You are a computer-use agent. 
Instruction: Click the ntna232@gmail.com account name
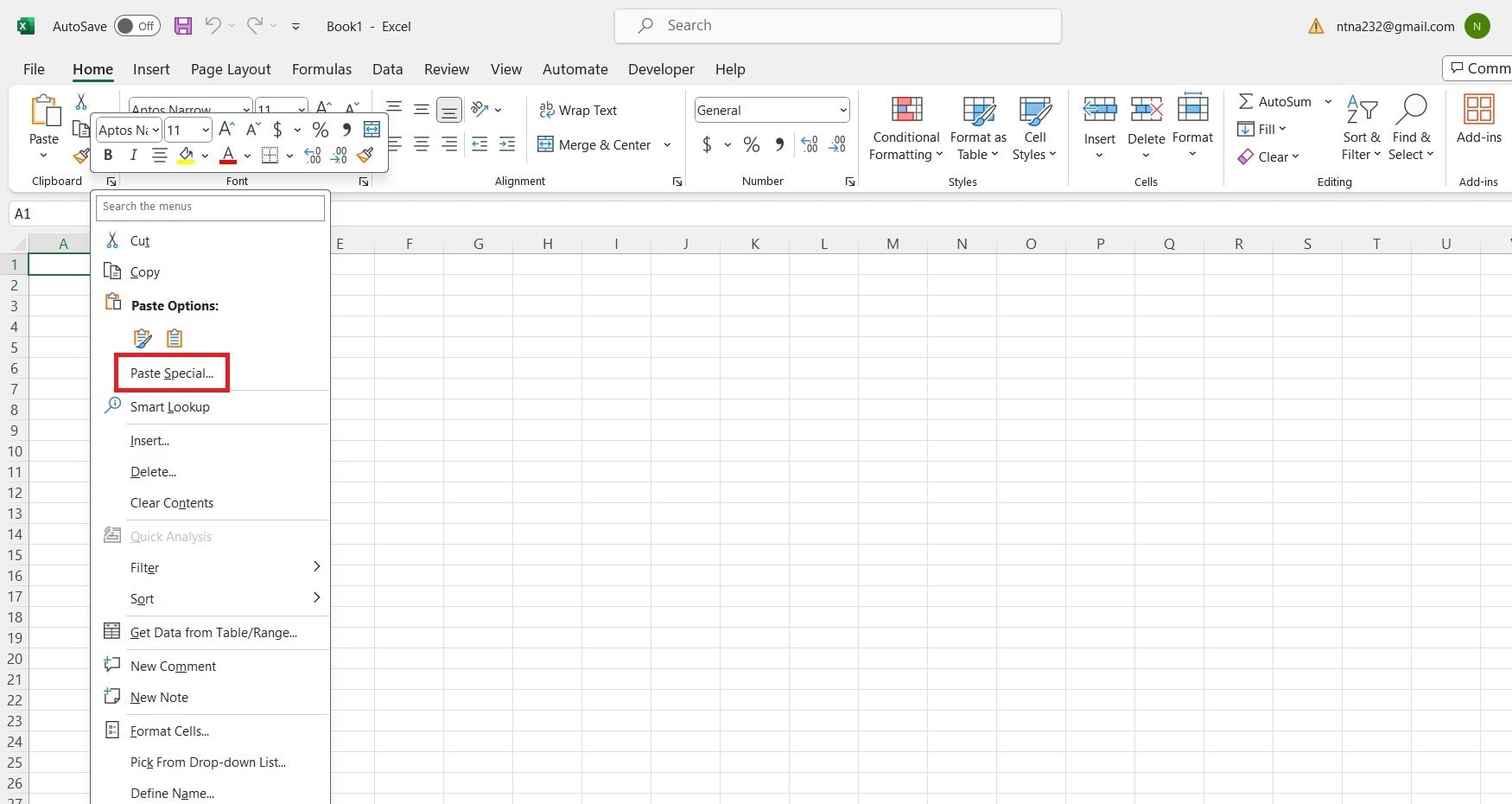(x=1394, y=26)
